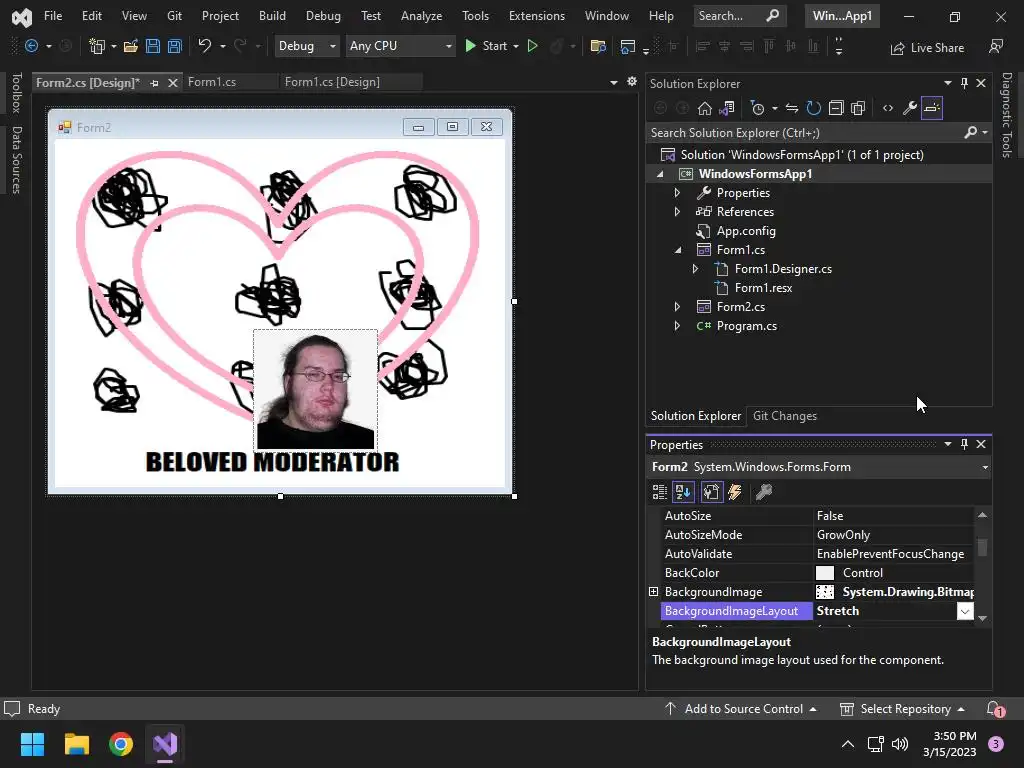The height and width of the screenshot is (768, 1024).
Task: Select Form1.resx in Solution Explorer
Action: [763, 287]
